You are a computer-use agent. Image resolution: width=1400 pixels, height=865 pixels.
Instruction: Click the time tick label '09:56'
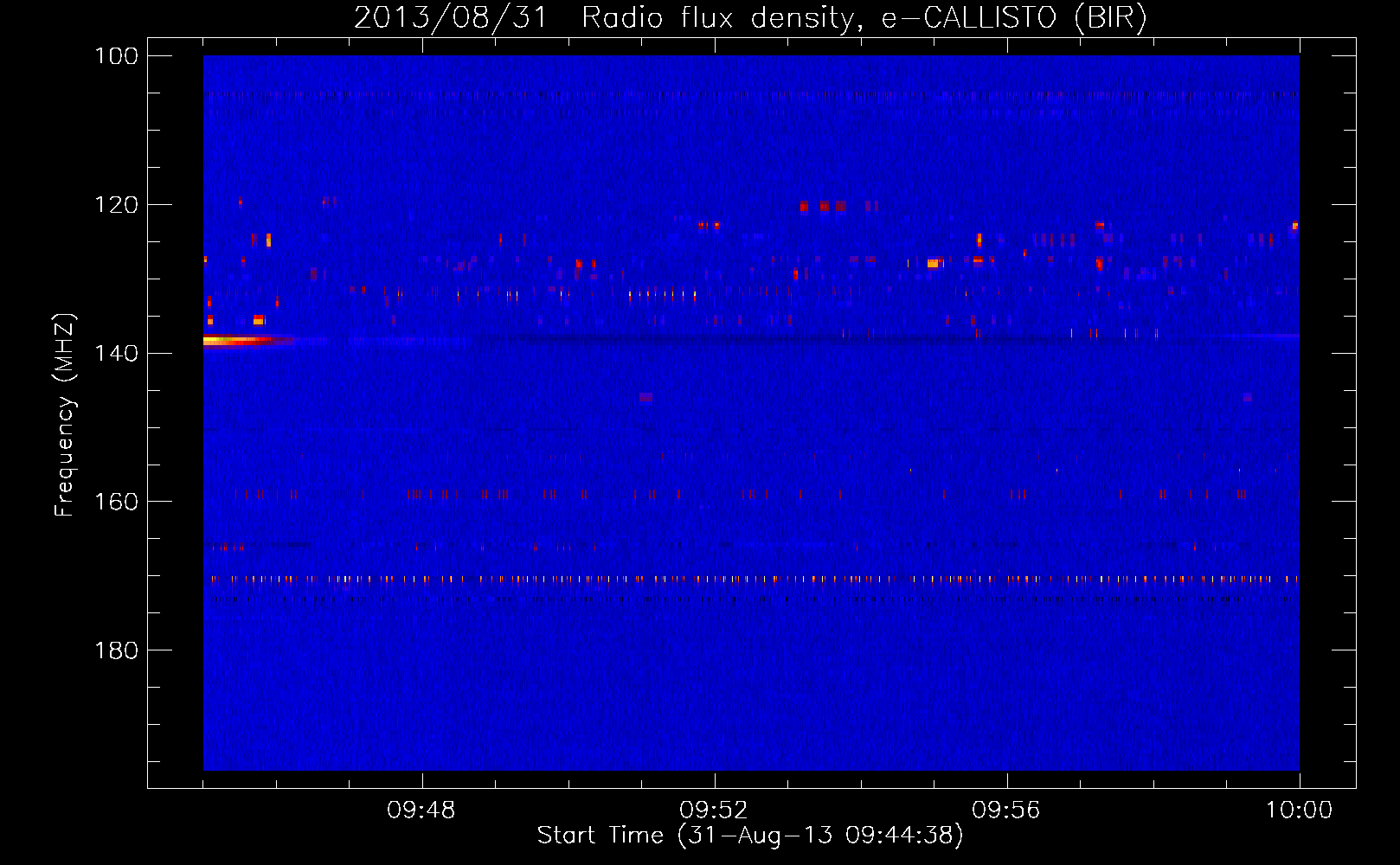click(x=1007, y=811)
